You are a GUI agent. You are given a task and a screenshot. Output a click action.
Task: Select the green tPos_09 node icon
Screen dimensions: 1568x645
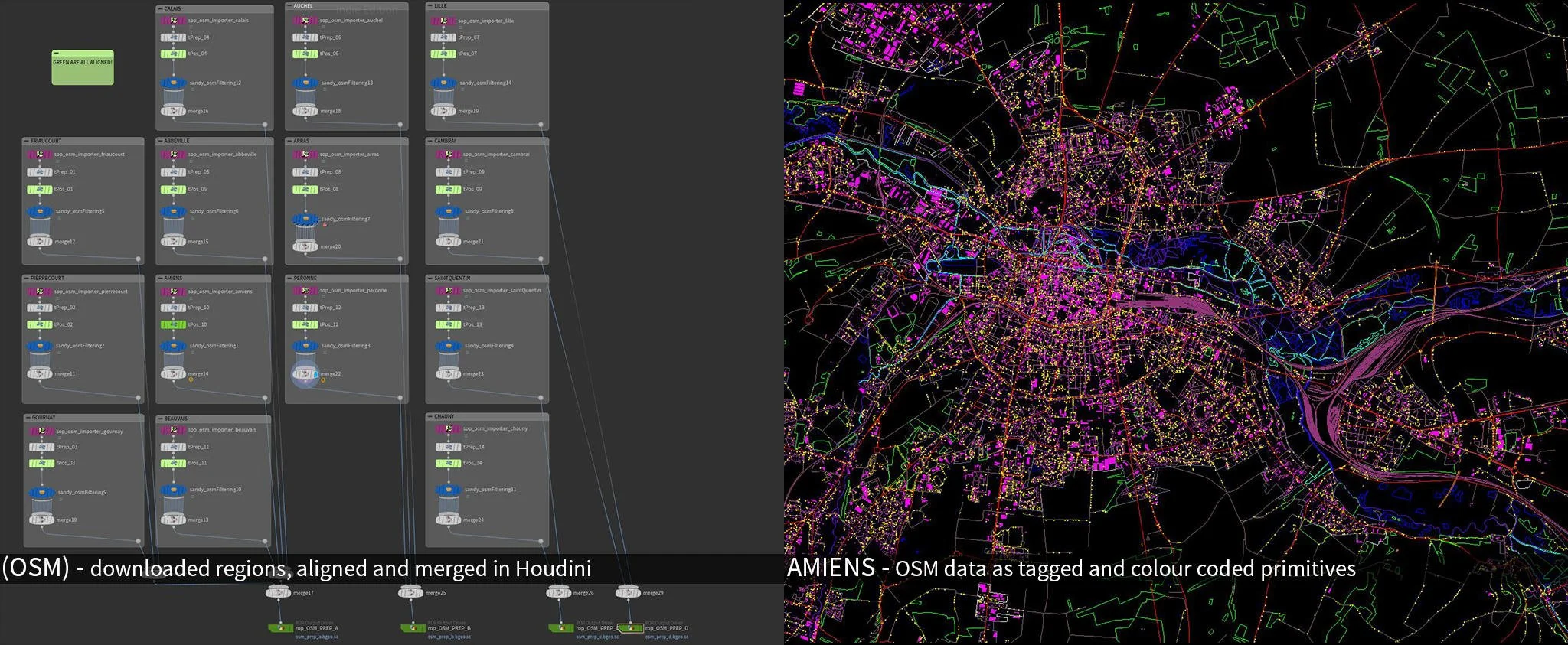tap(449, 189)
